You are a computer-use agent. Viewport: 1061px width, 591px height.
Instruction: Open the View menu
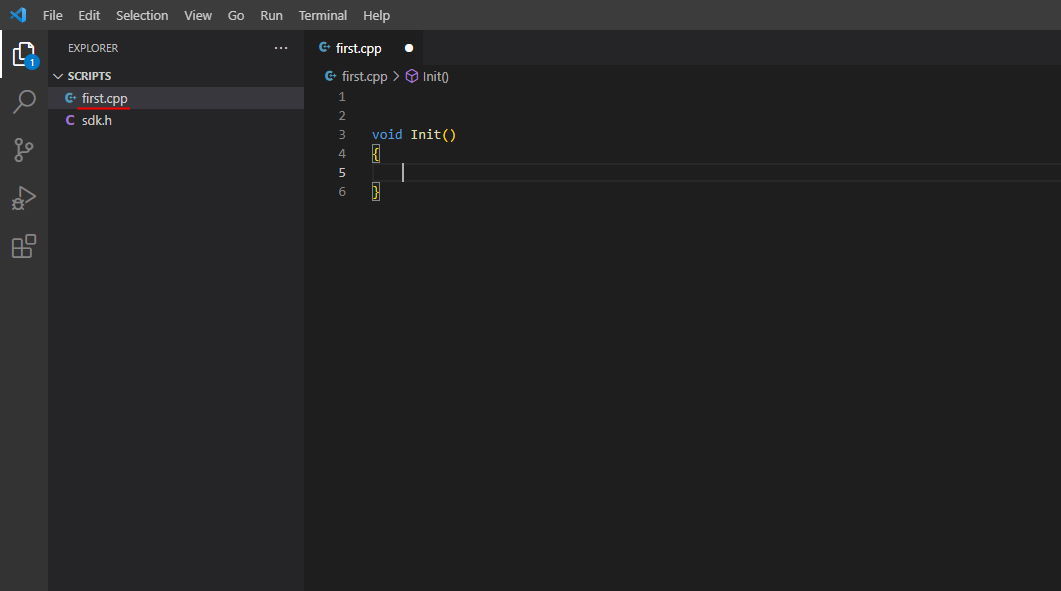click(x=198, y=15)
